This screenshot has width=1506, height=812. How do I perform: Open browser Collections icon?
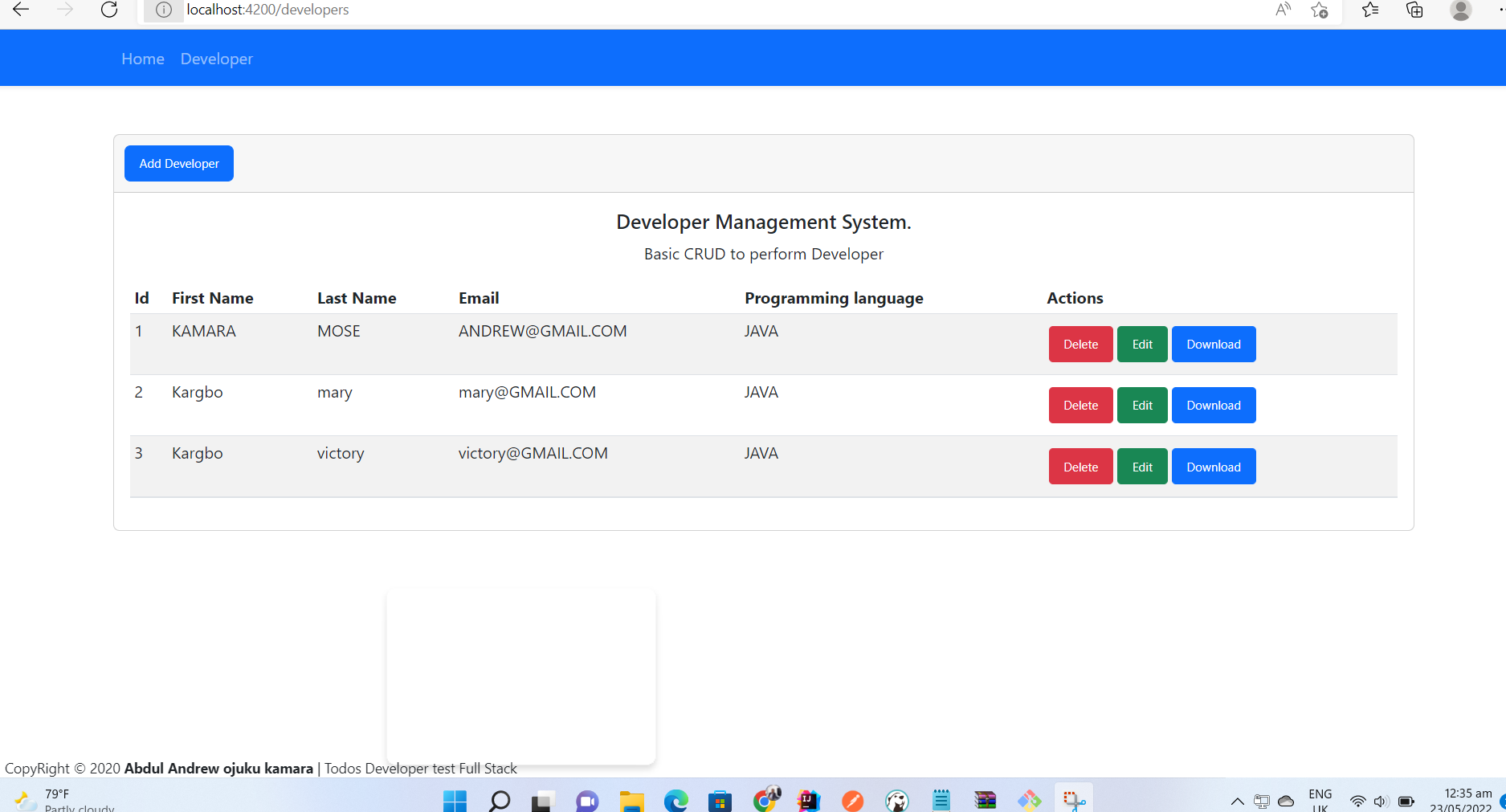1414,10
